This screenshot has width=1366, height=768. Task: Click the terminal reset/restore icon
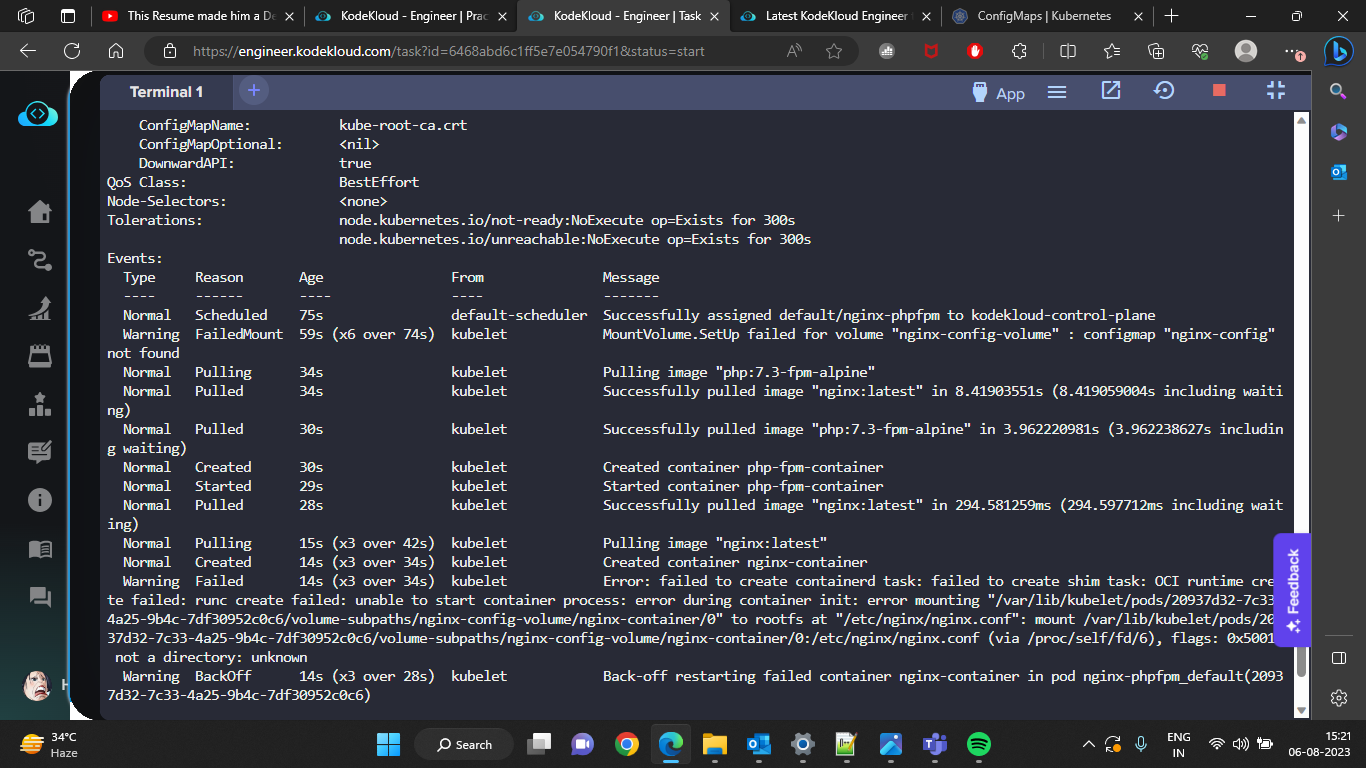point(1164,91)
